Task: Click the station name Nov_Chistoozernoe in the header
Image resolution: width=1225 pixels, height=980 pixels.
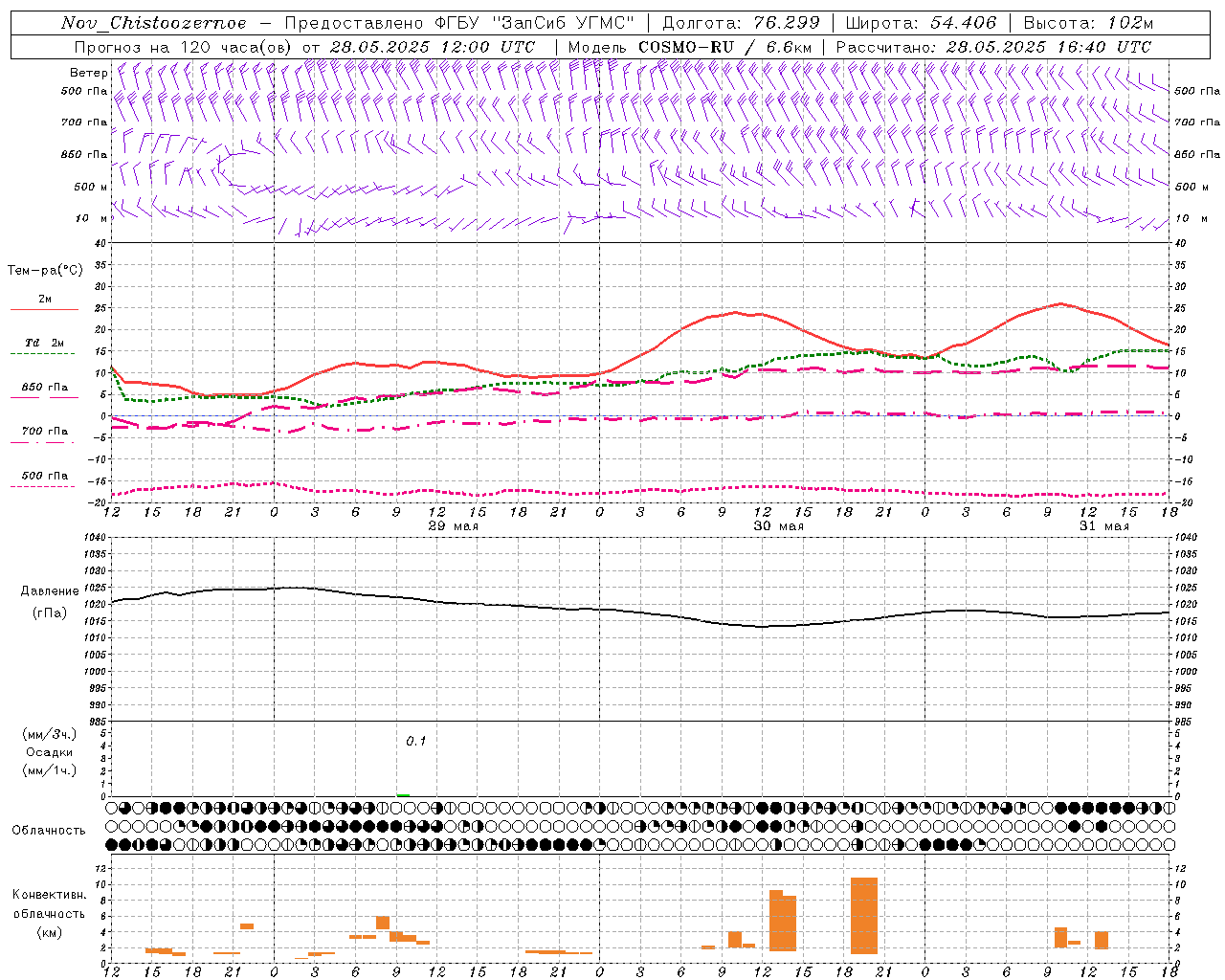Action: 154,23
